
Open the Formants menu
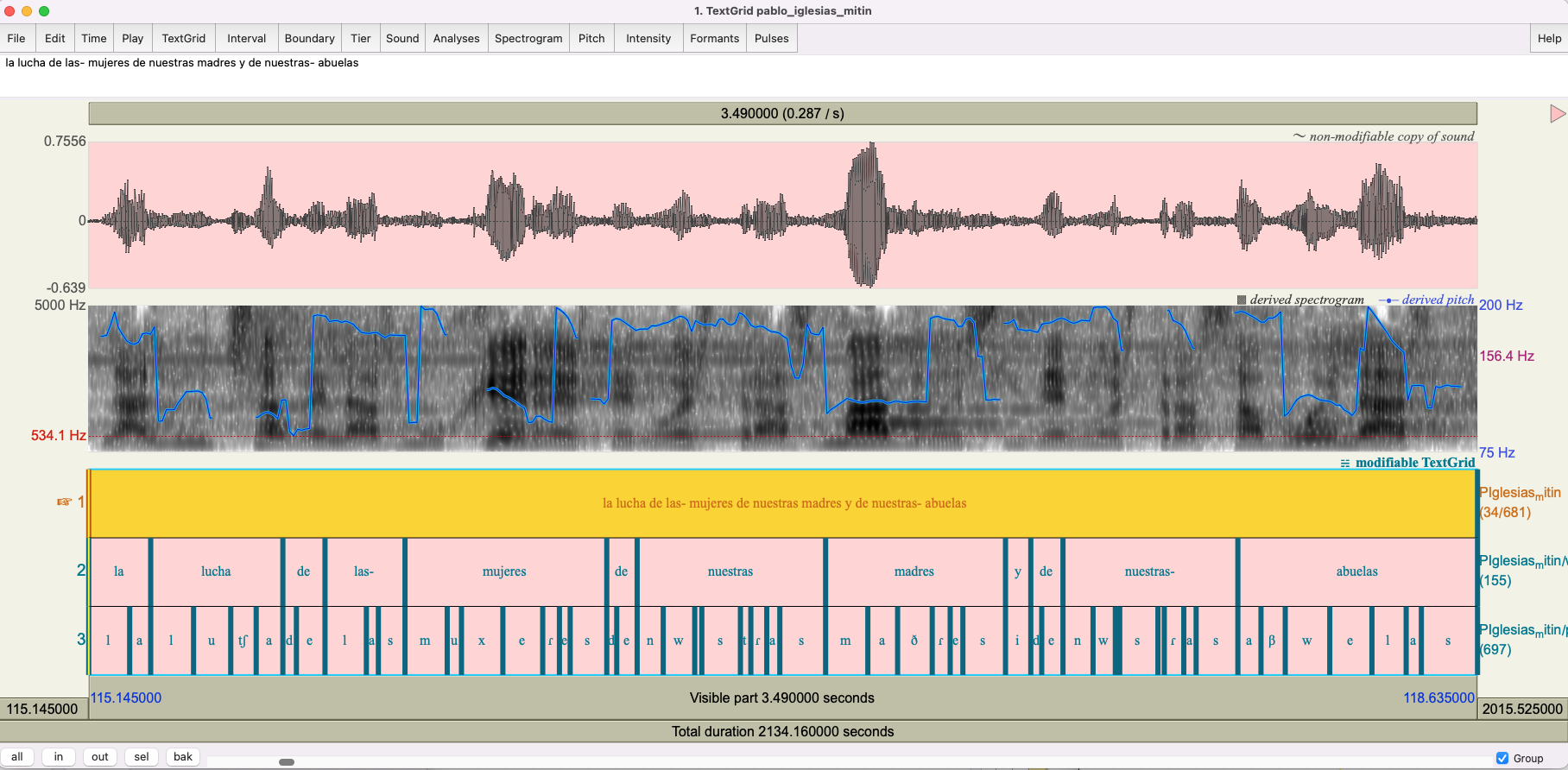[714, 39]
